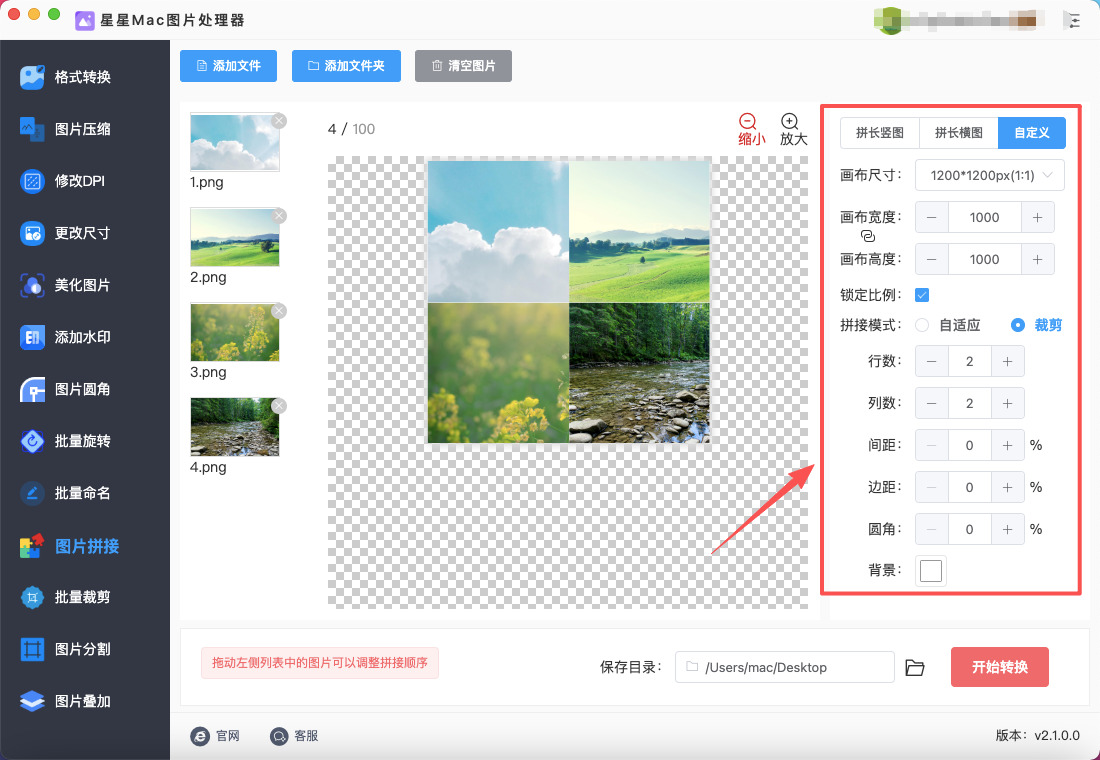The height and width of the screenshot is (760, 1100).
Task: Open the 图片叠加 layers tool
Action: [x=67, y=701]
